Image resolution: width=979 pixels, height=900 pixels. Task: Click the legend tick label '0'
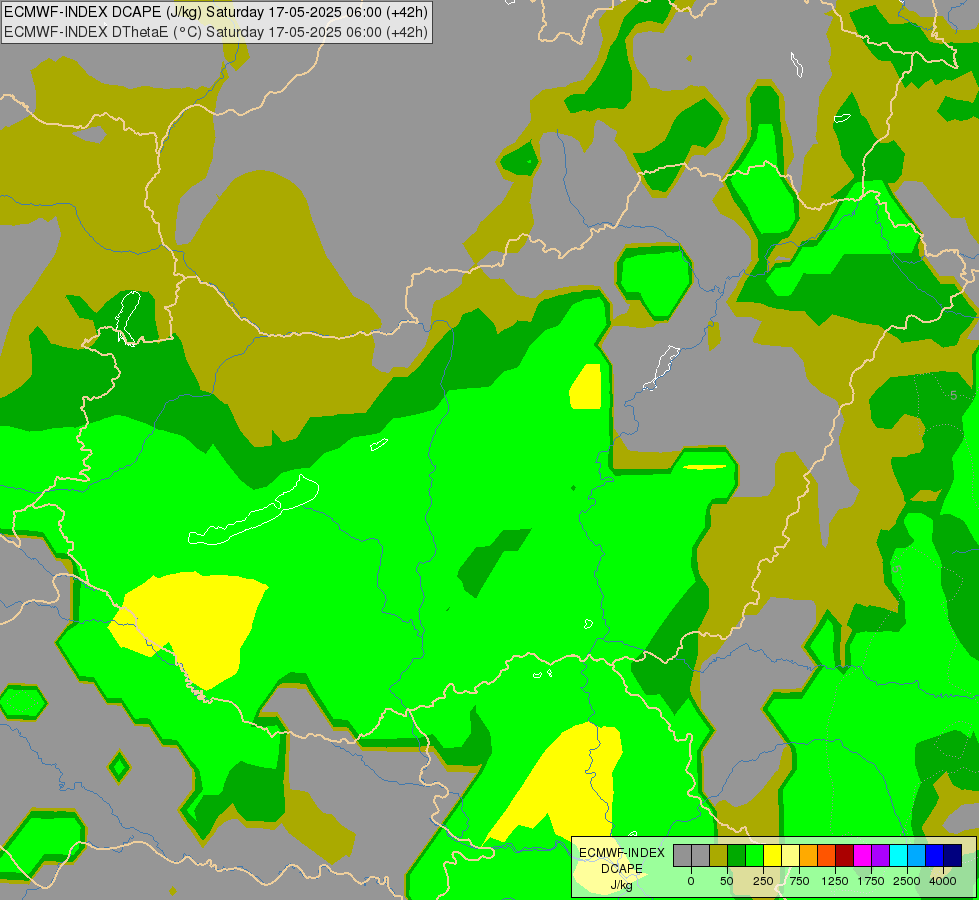pyautogui.click(x=691, y=881)
